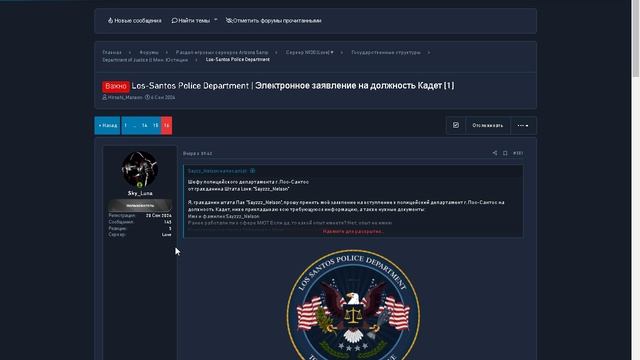Click 'Отметить форумы прочитанными' link
This screenshot has height=360, width=640.
(x=273, y=20)
